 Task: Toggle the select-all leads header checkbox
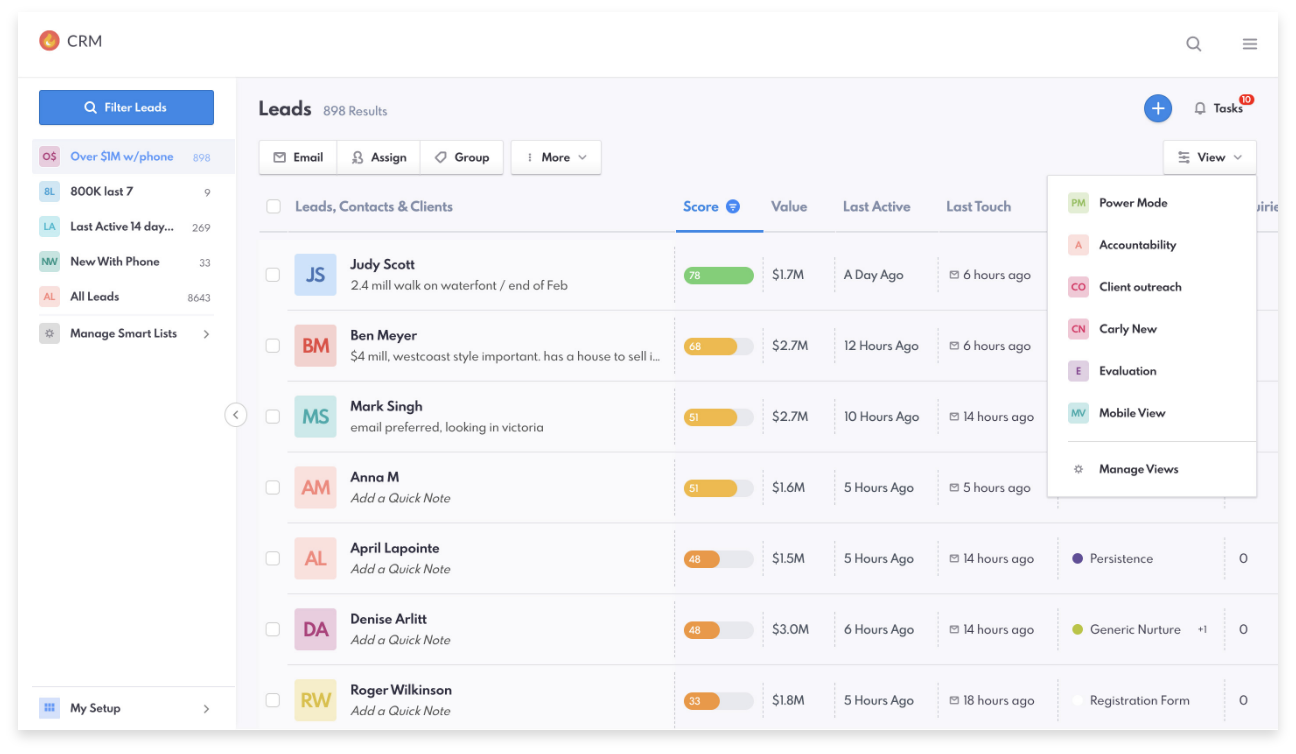click(273, 207)
